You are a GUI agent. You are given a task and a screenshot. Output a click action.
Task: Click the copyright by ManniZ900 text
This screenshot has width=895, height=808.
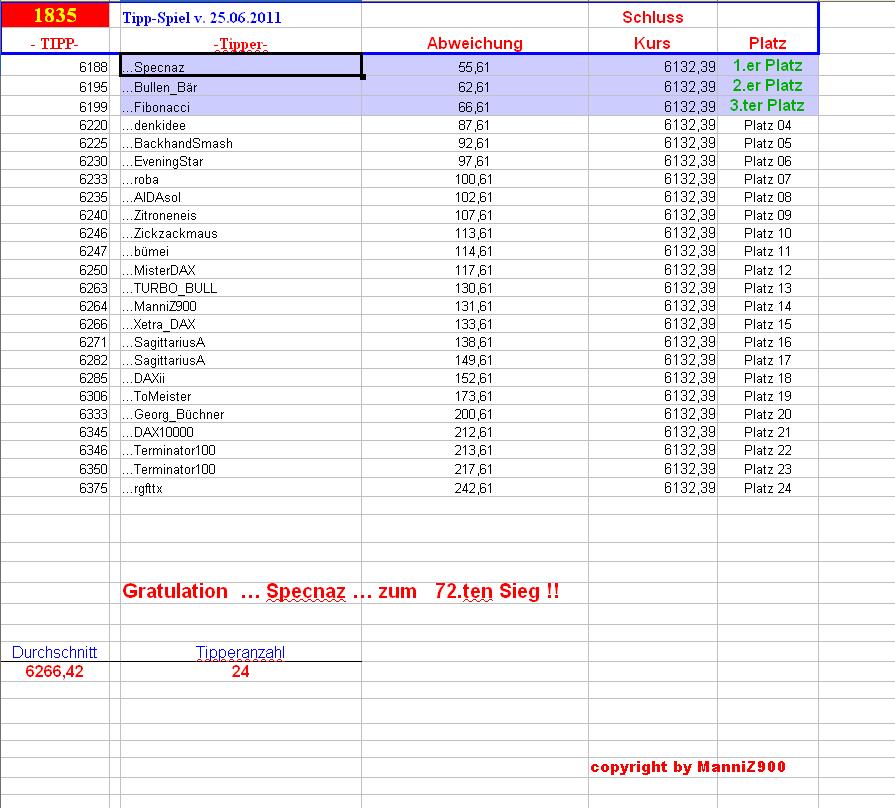[x=688, y=767]
